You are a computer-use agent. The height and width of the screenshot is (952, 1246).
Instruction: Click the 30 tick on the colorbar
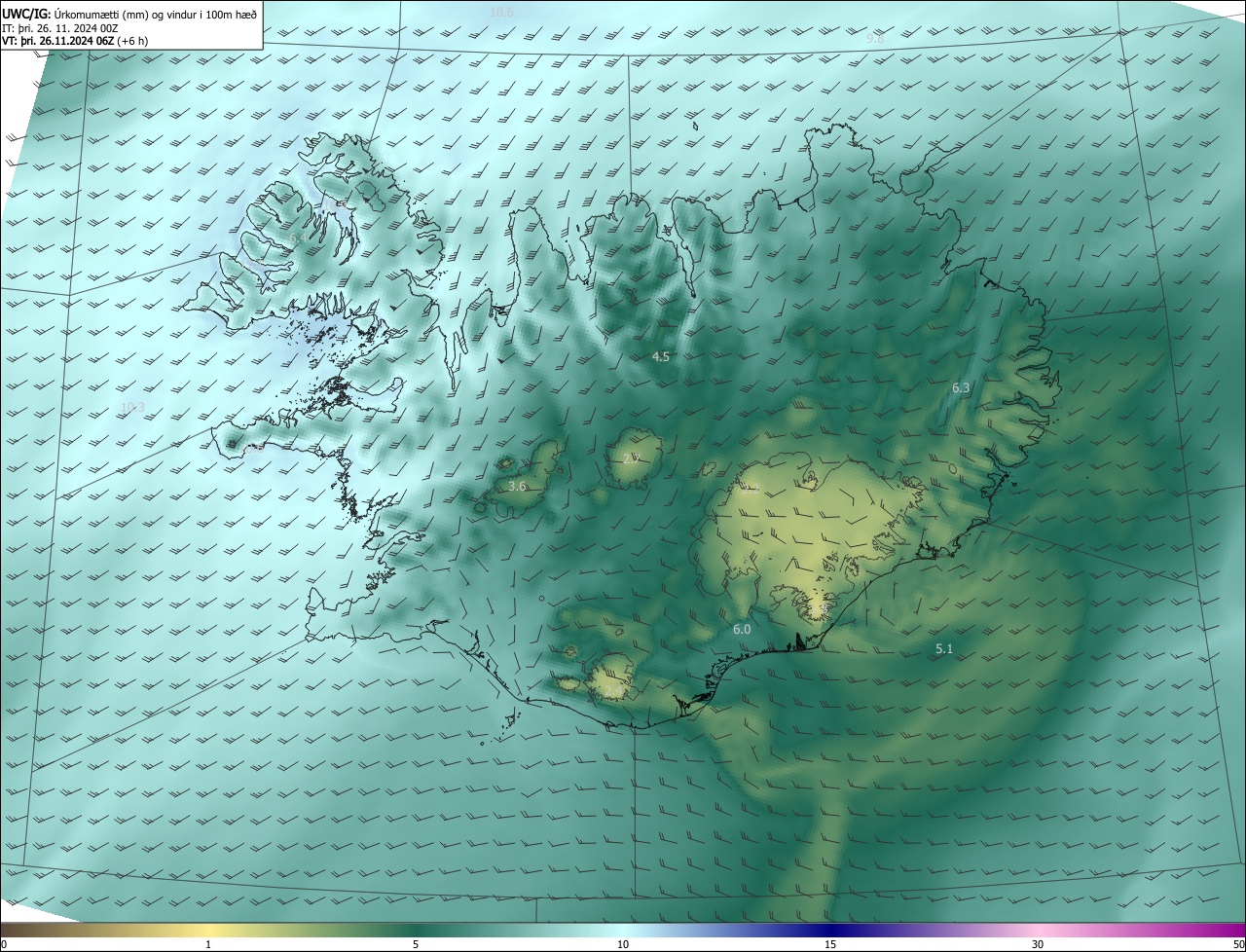point(1038,944)
